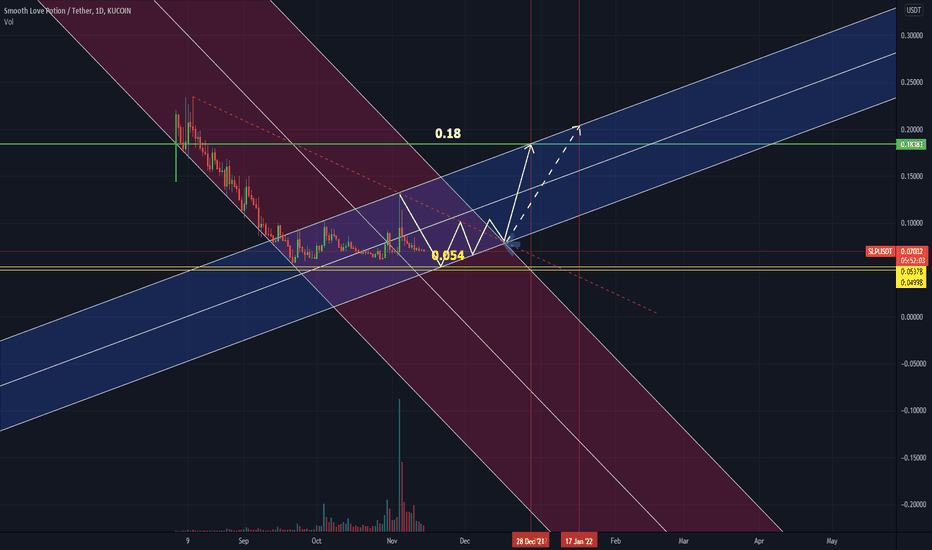Click the Nov label on time axis
The height and width of the screenshot is (550, 932).
tap(391, 541)
